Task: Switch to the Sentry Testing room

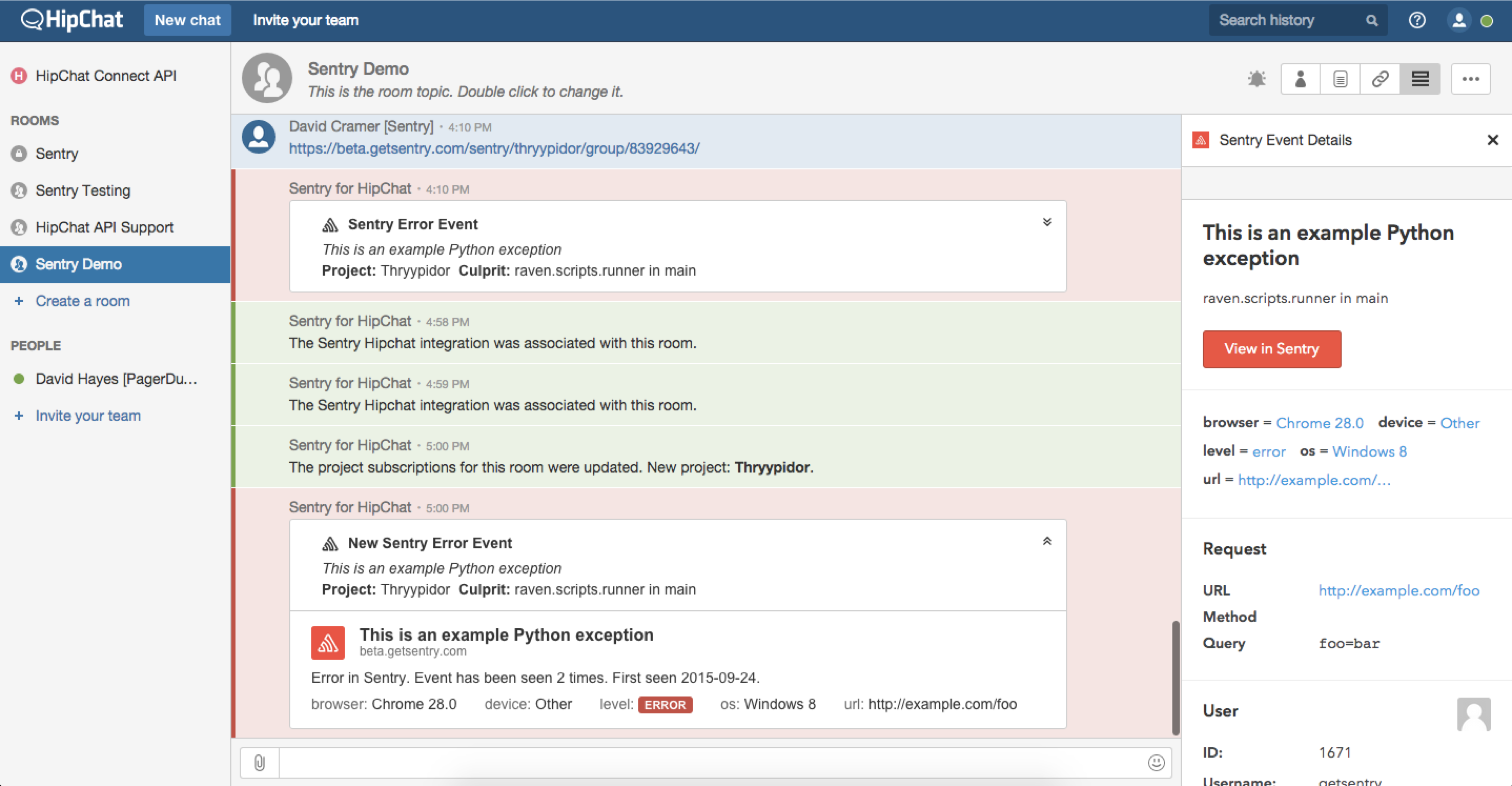Action: point(83,191)
